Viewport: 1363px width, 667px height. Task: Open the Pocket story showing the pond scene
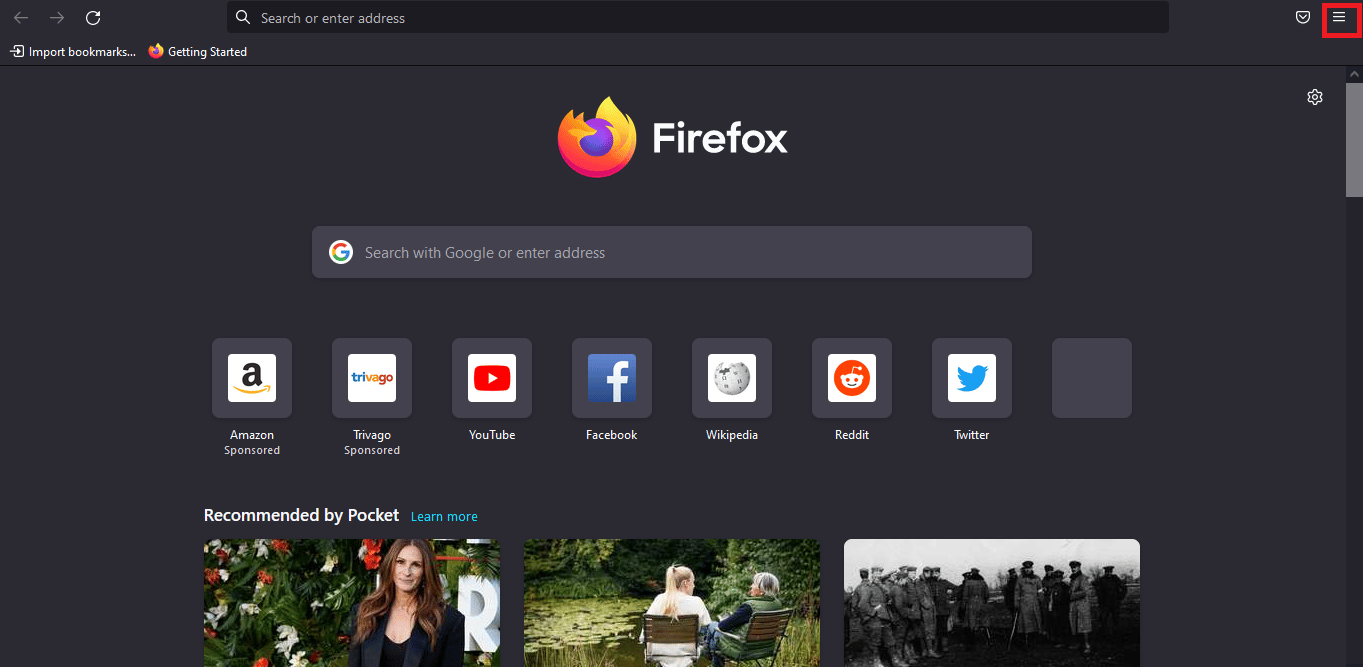(x=672, y=603)
